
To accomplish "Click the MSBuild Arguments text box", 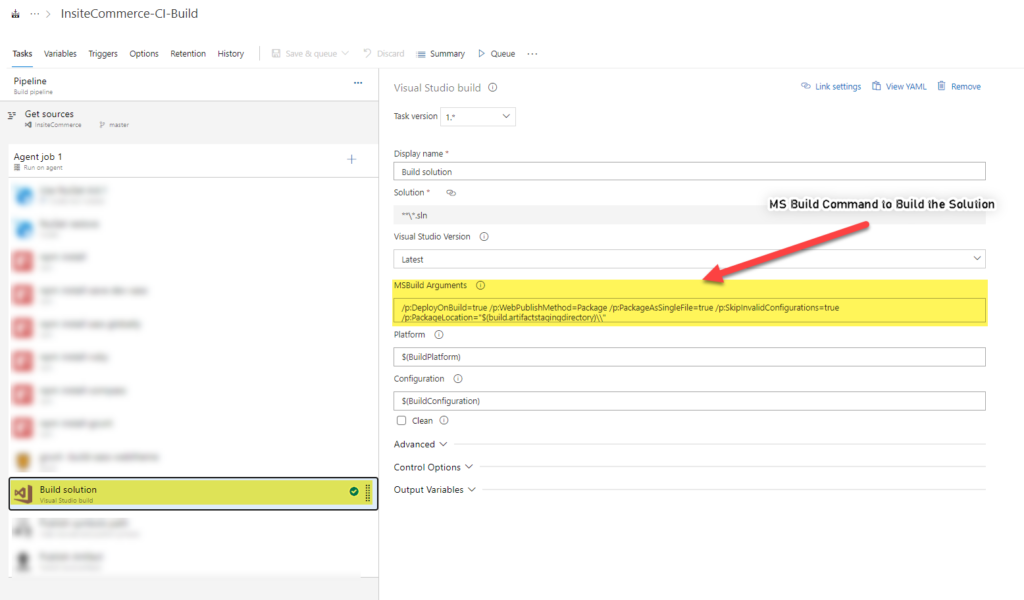I will tap(689, 311).
